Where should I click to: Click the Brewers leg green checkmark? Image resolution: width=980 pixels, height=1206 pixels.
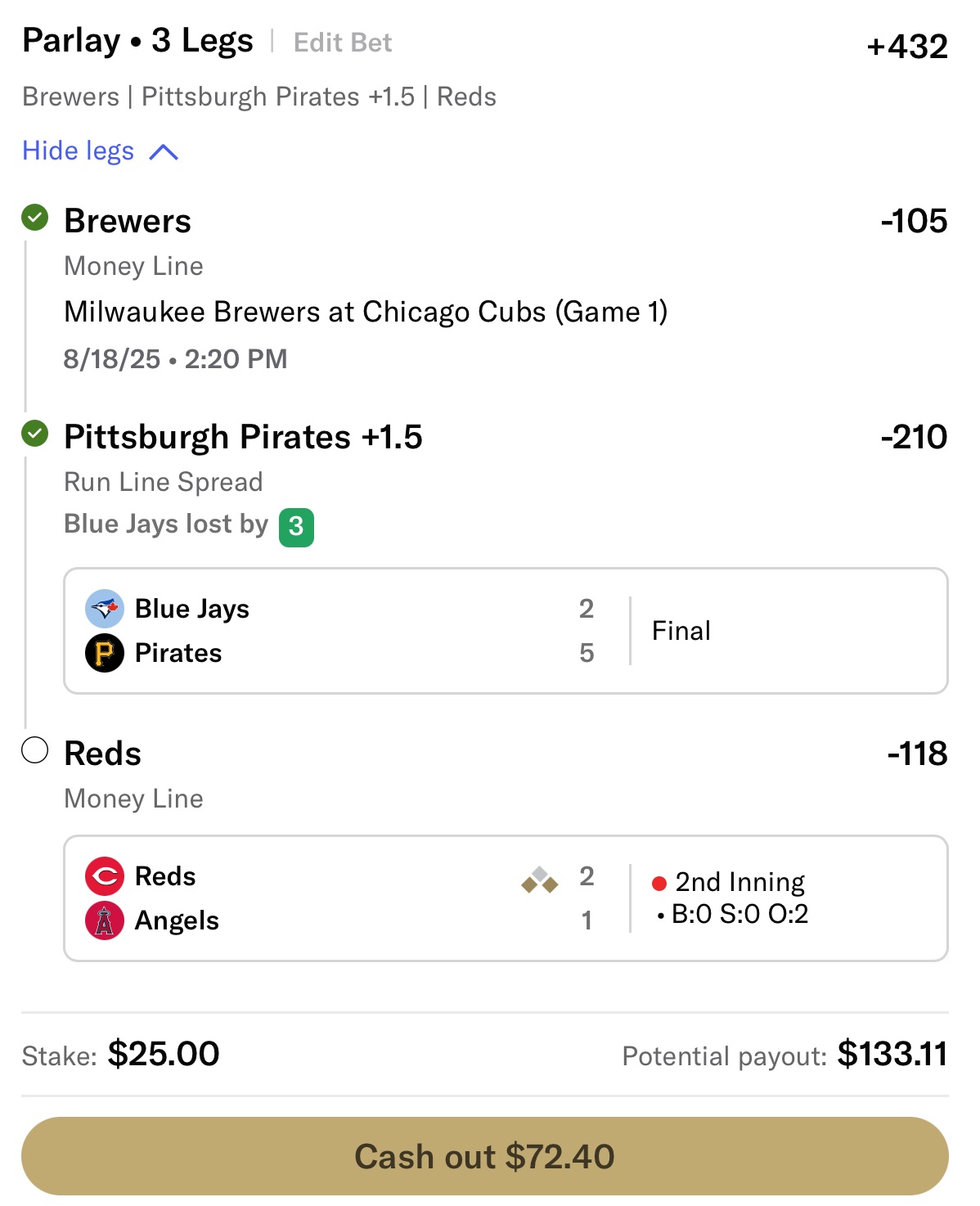pyautogui.click(x=34, y=218)
